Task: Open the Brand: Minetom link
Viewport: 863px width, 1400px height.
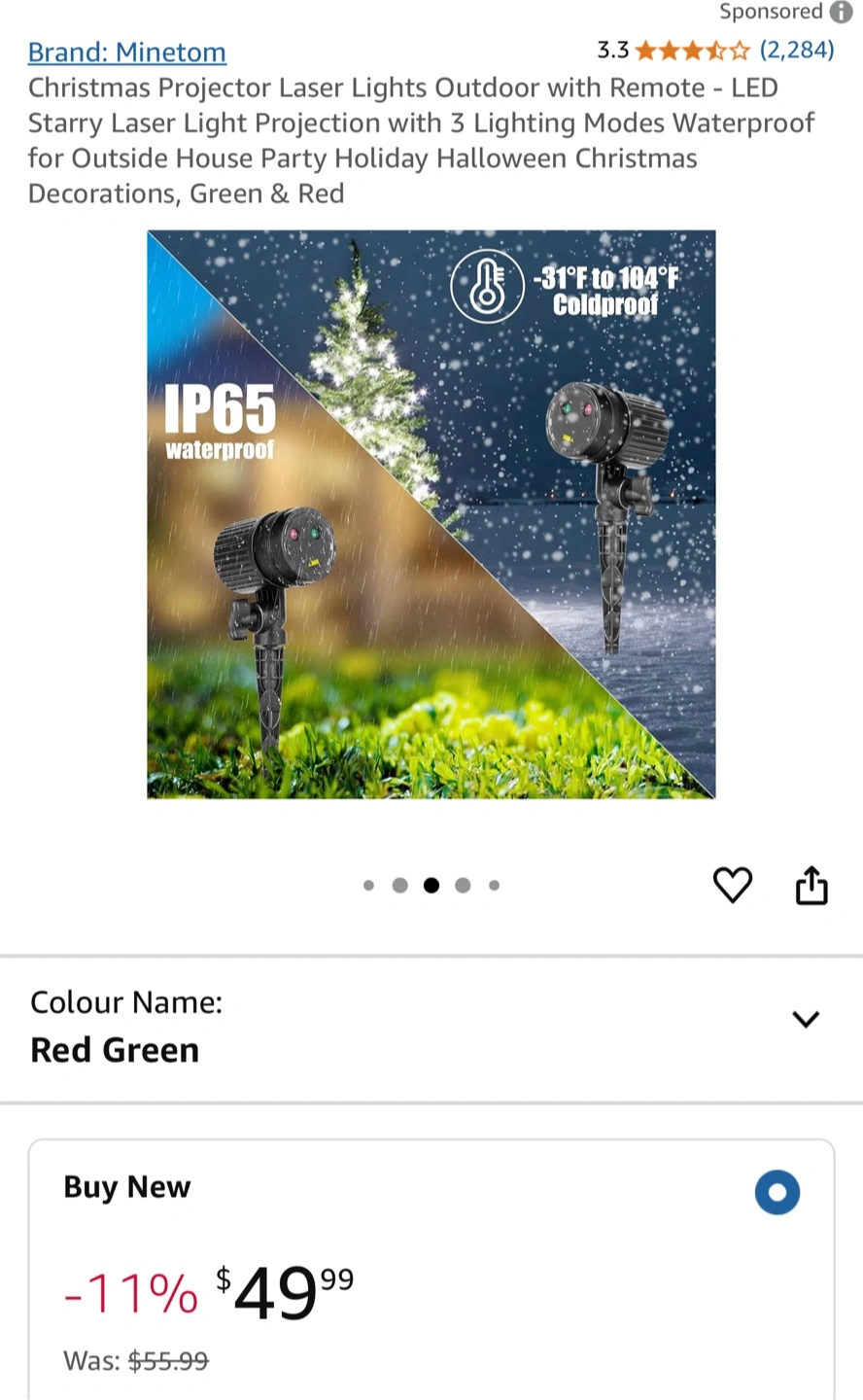Action: (127, 52)
